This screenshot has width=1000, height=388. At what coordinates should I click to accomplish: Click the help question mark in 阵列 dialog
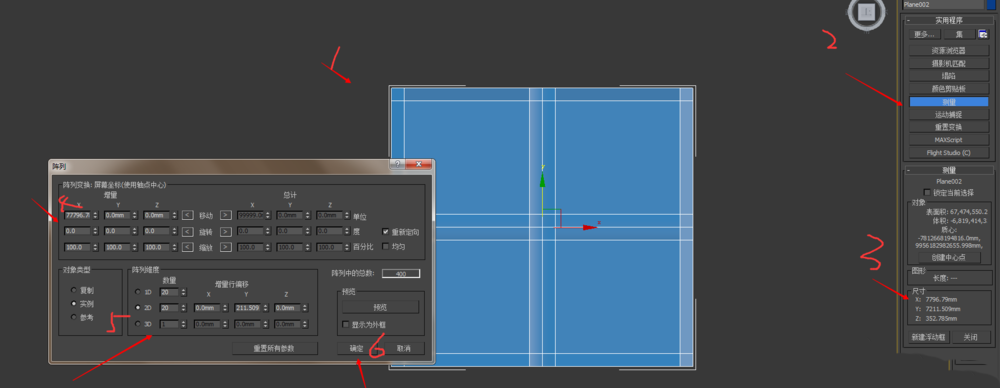pyautogui.click(x=397, y=165)
